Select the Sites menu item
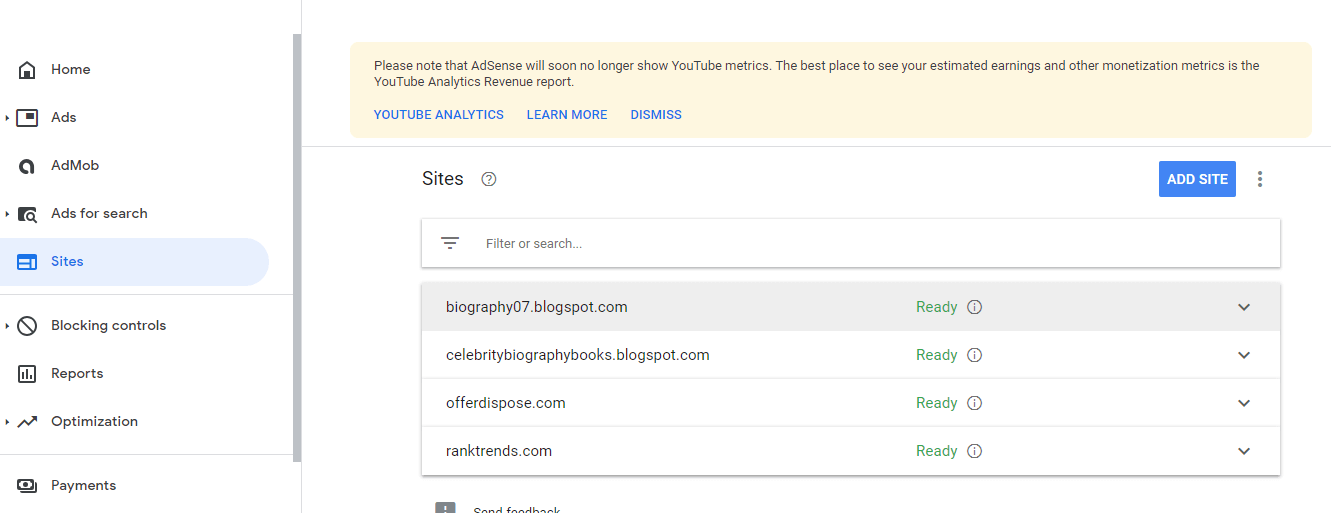The height and width of the screenshot is (513, 1331). click(x=134, y=262)
